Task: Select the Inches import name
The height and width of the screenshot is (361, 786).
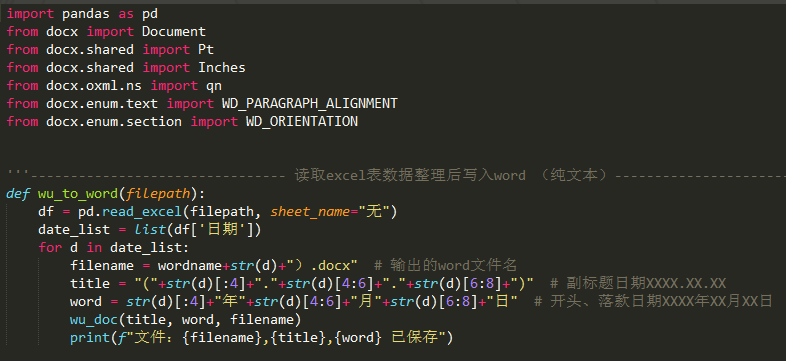Action: [x=222, y=68]
